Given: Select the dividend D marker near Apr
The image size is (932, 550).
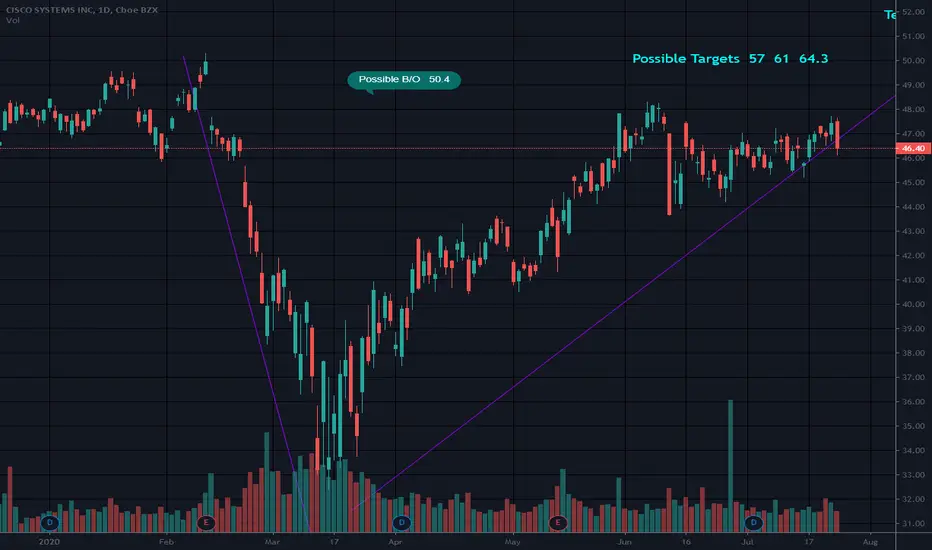Looking at the screenshot, I should (x=401, y=523).
